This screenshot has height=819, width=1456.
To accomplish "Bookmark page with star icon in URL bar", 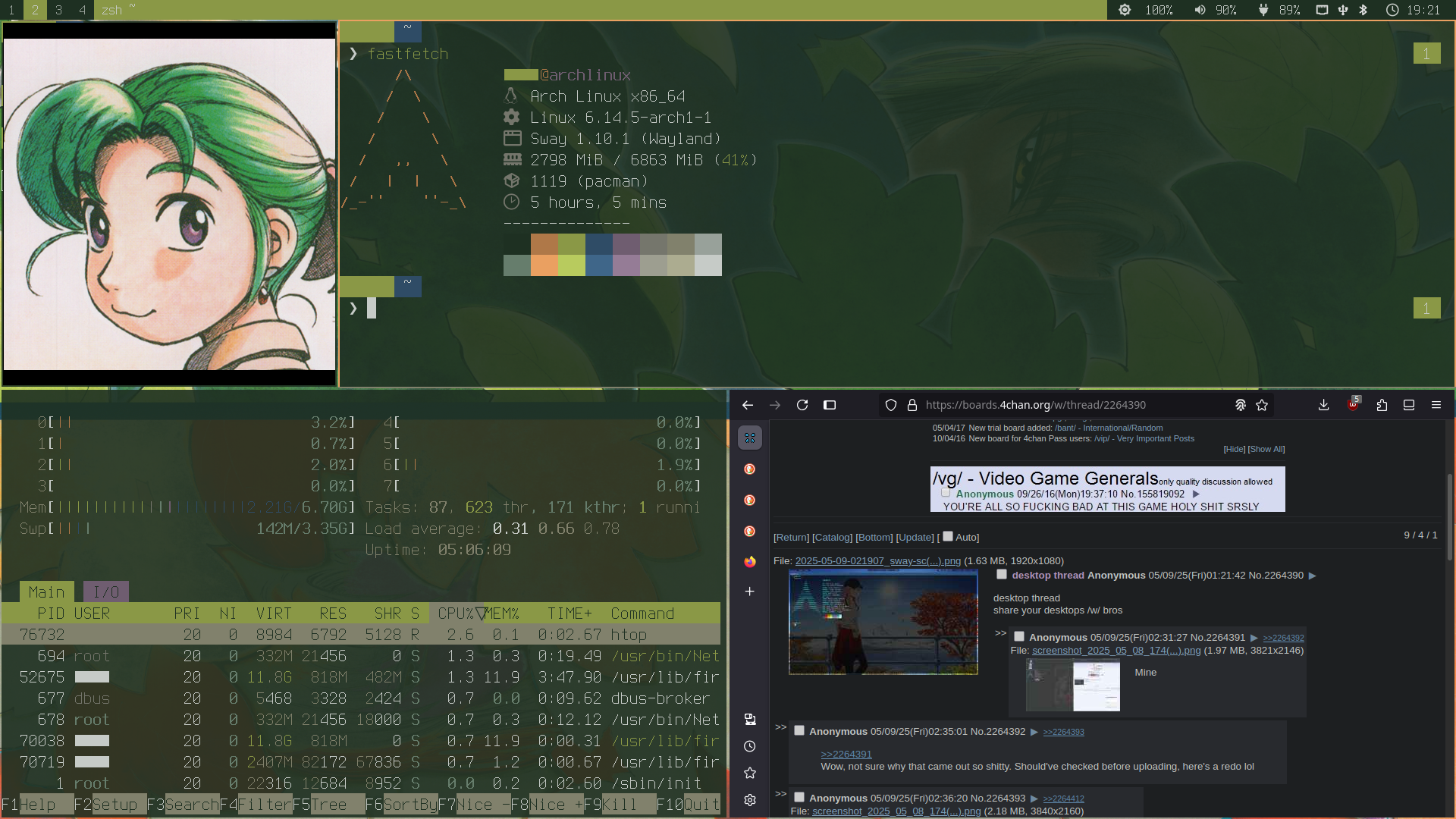I will point(1262,405).
